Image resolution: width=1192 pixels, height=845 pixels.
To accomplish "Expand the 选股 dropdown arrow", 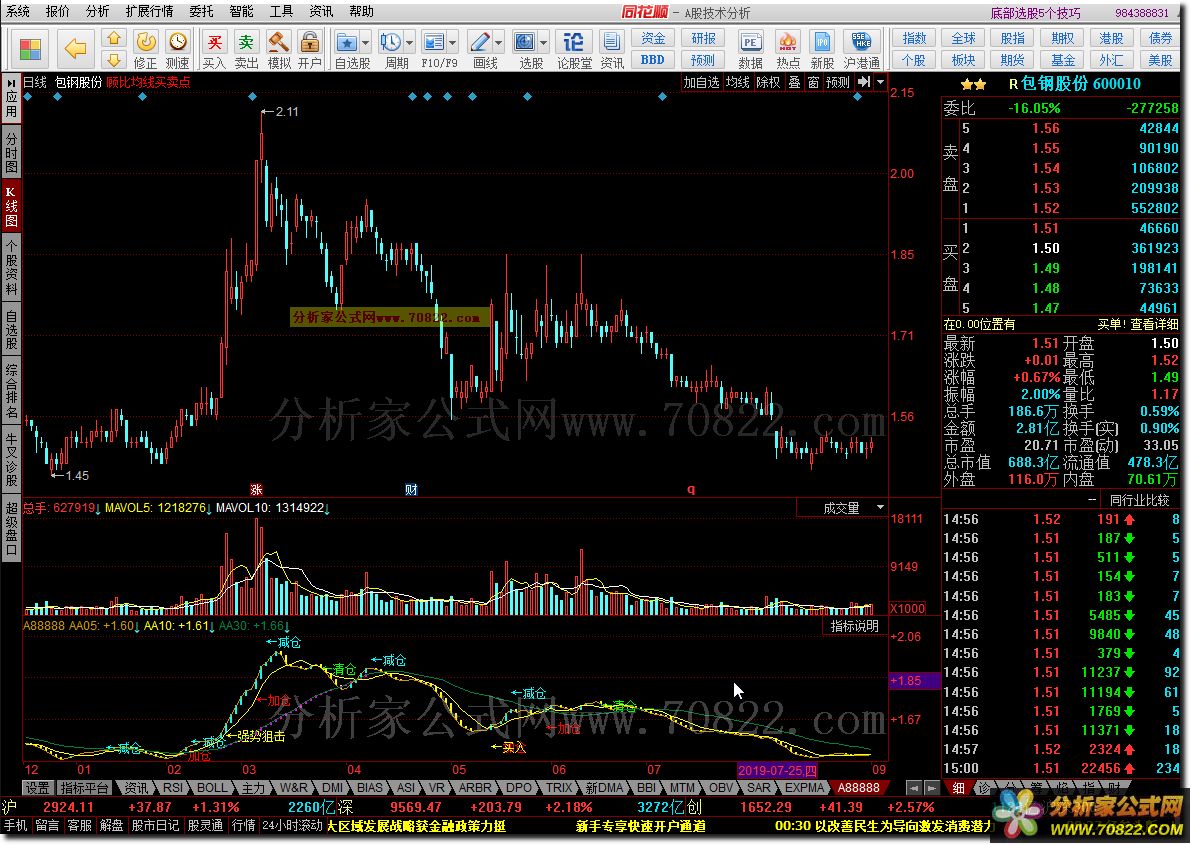I will (x=544, y=43).
